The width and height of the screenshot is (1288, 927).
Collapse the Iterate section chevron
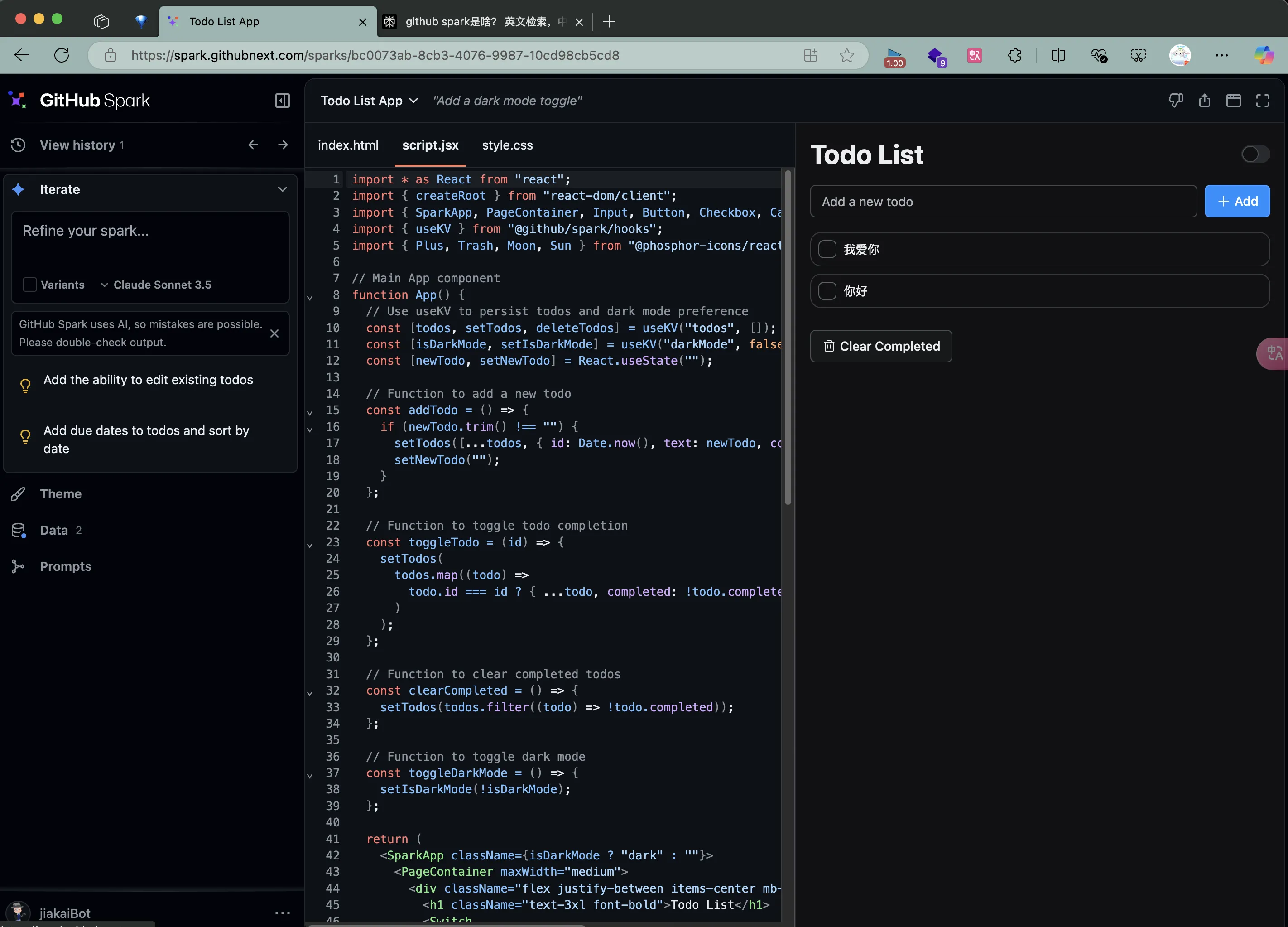pos(282,189)
